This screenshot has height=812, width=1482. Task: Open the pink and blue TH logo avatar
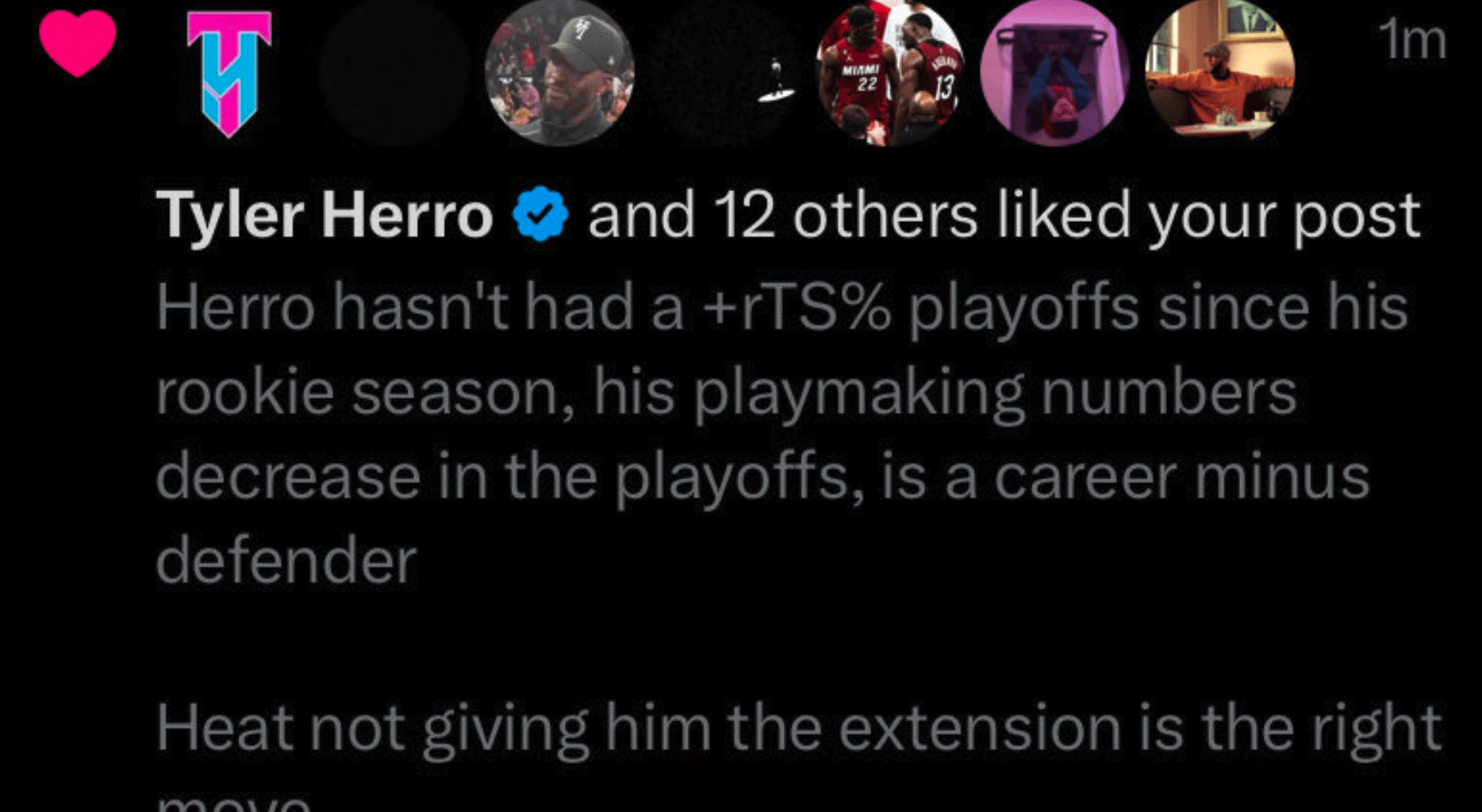coord(229,73)
